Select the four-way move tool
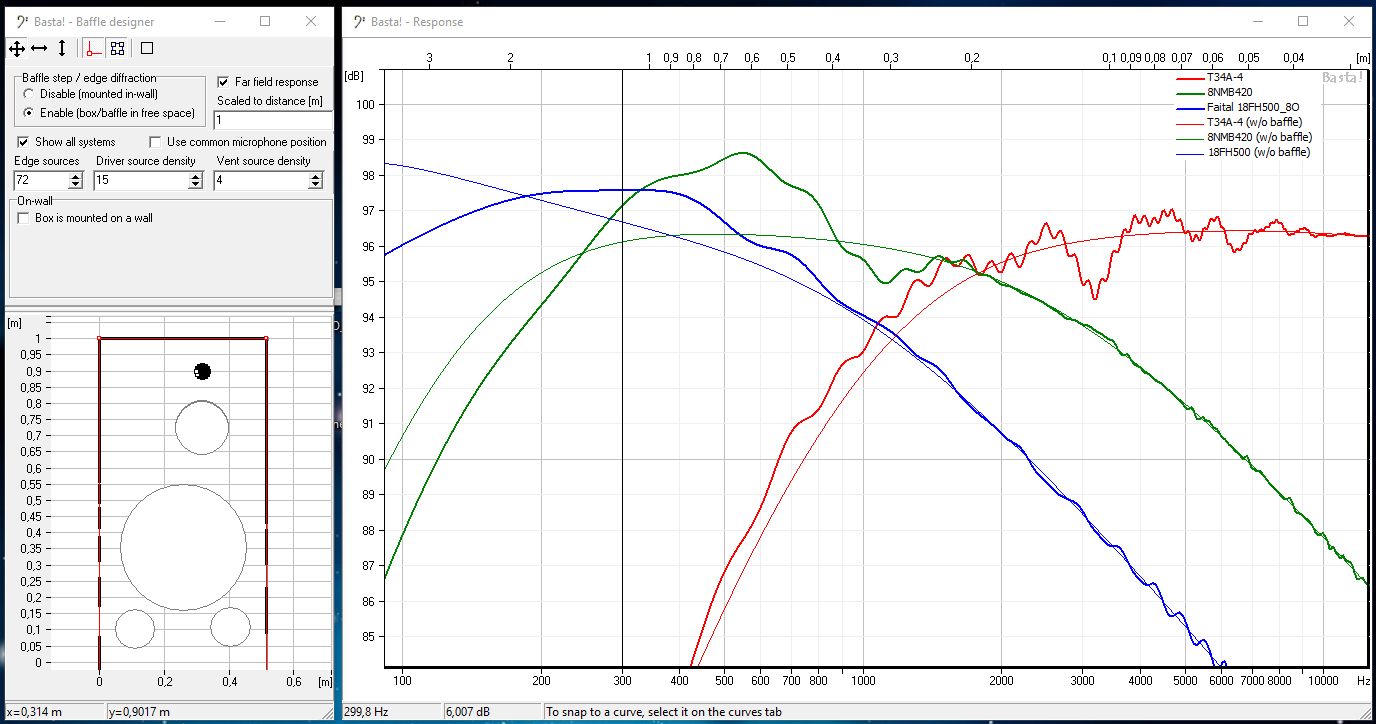 16,48
